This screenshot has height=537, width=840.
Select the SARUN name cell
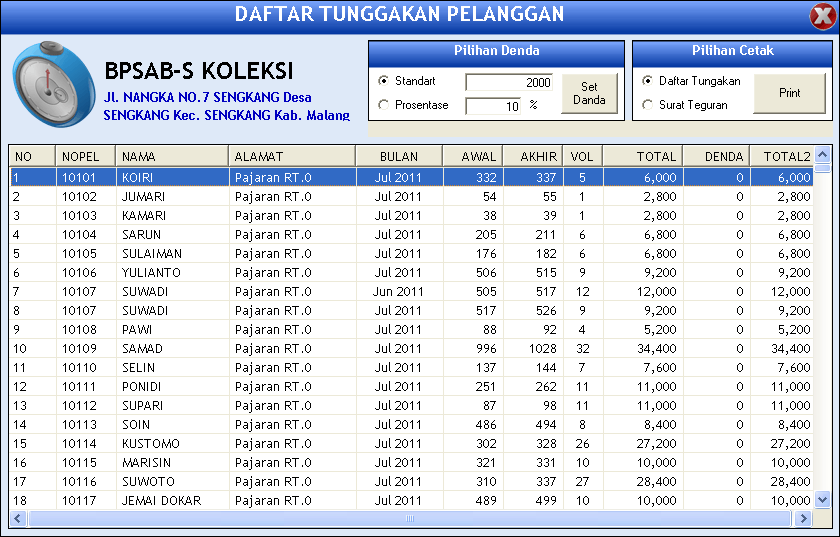[x=172, y=235]
